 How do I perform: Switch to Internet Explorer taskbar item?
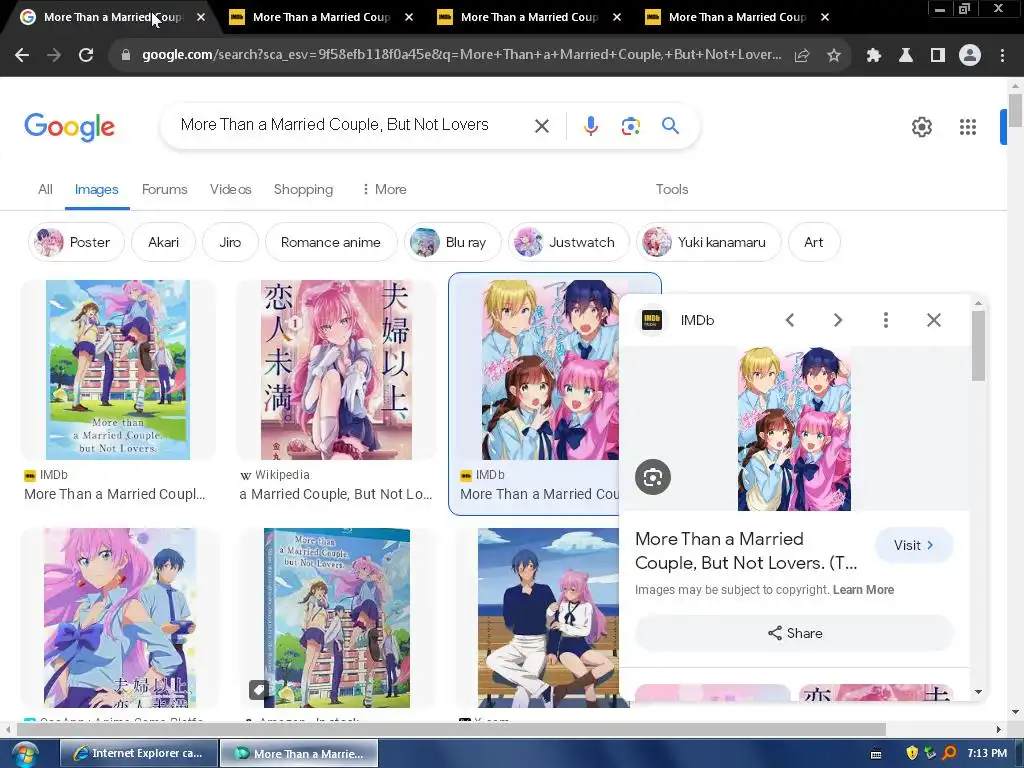point(138,754)
